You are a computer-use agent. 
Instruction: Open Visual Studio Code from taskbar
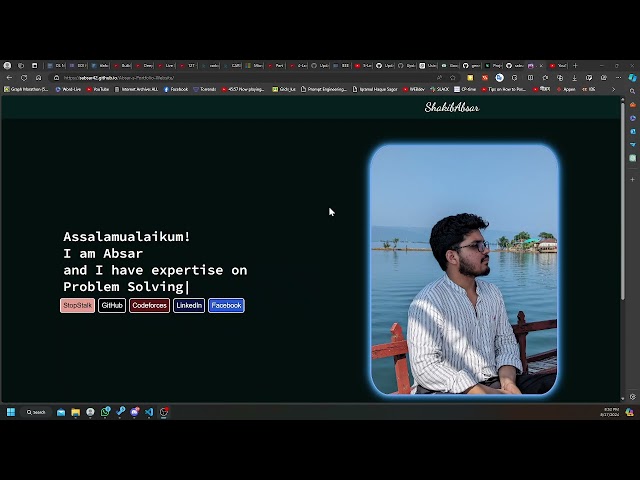click(149, 412)
